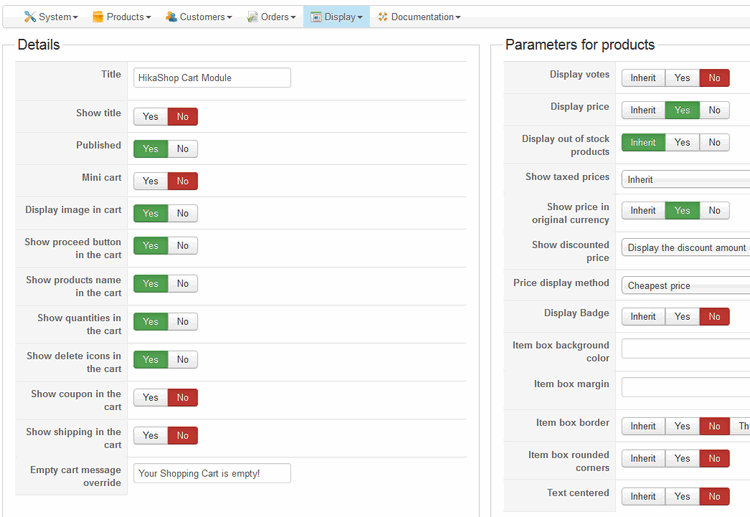750x517 pixels.
Task: Focus the Empty cart message override field
Action: (x=212, y=473)
